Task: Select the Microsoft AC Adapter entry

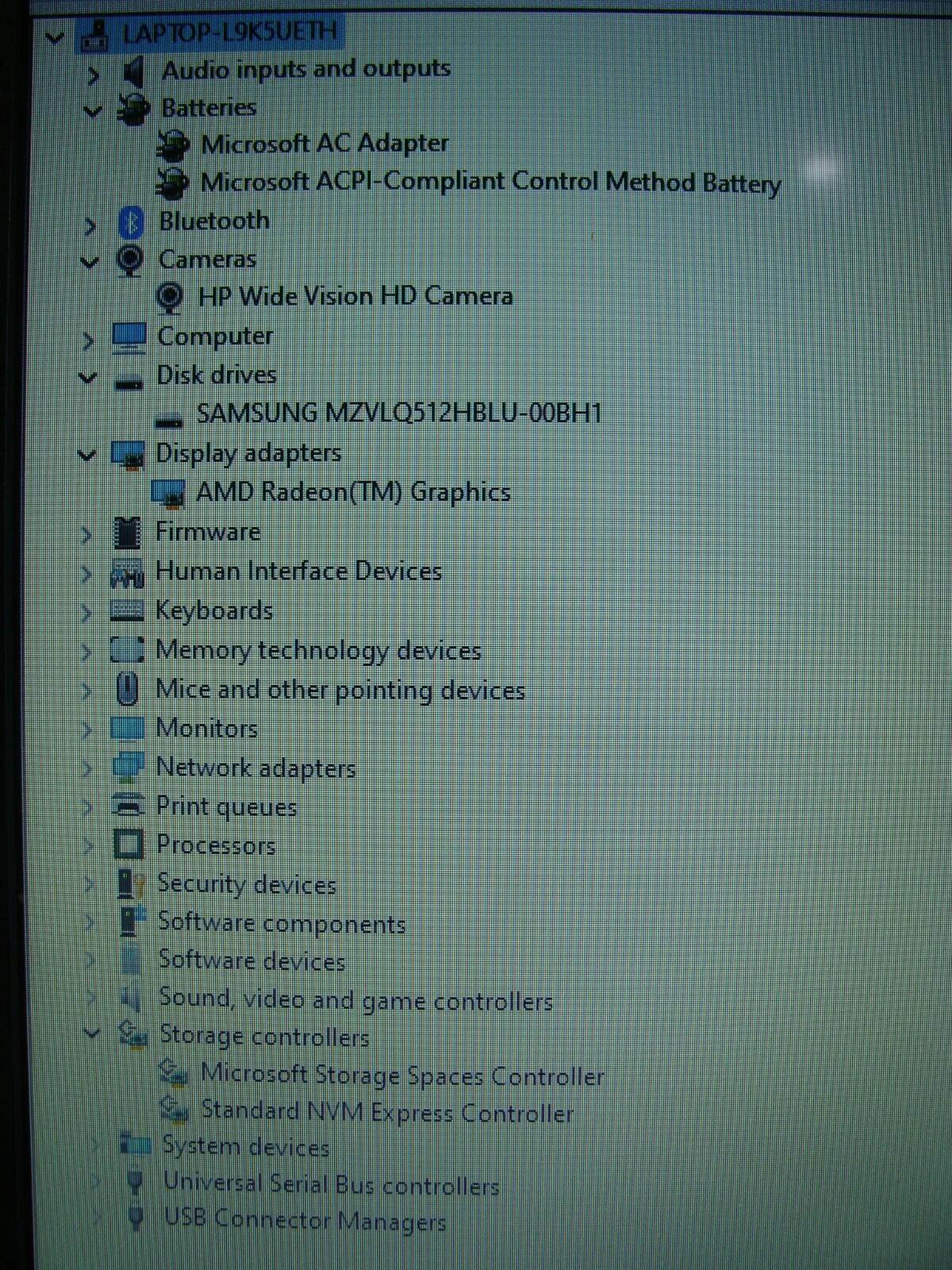Action: click(324, 144)
